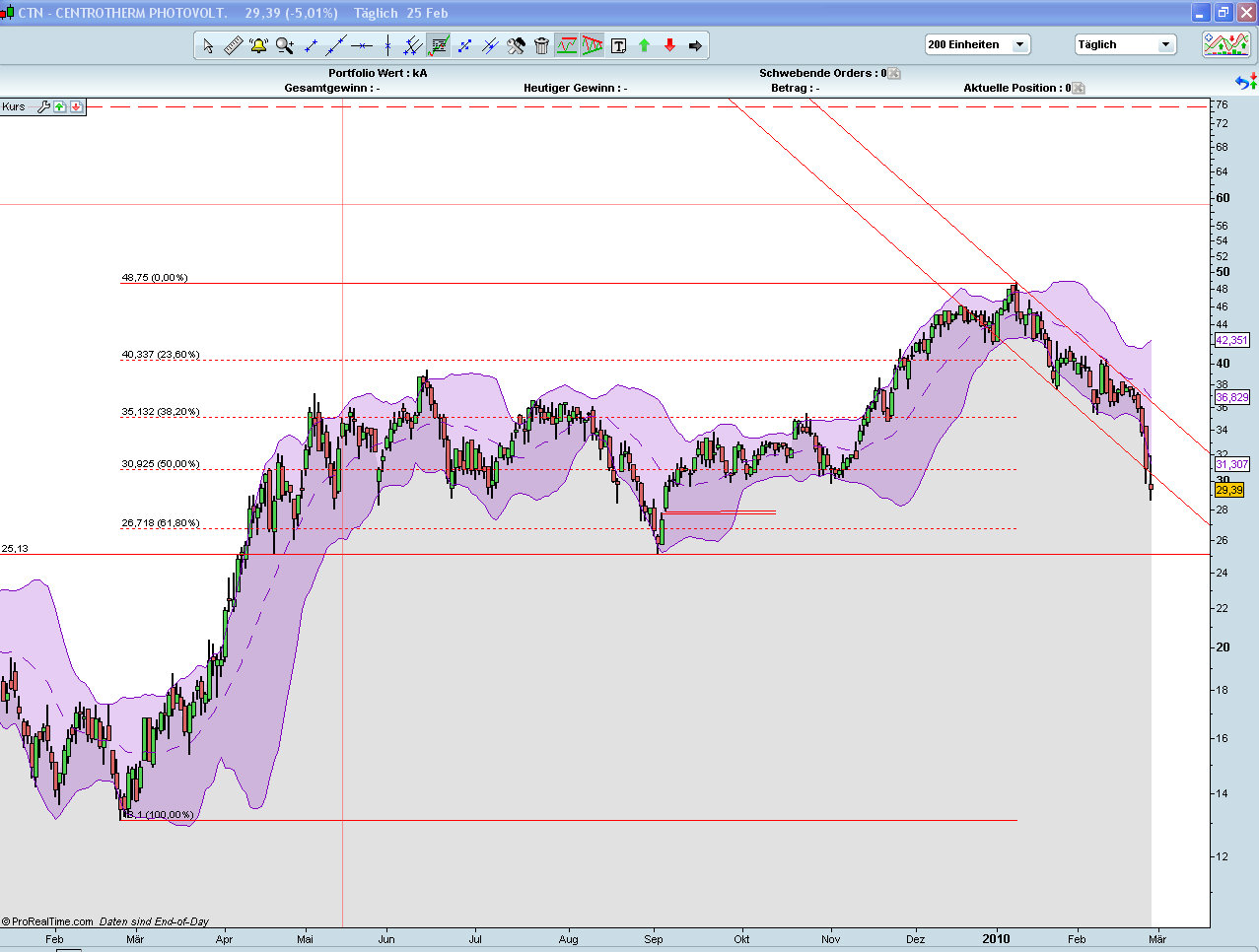This screenshot has height=952, width=1259.
Task: Click the 36,829 price label
Action: point(1232,397)
